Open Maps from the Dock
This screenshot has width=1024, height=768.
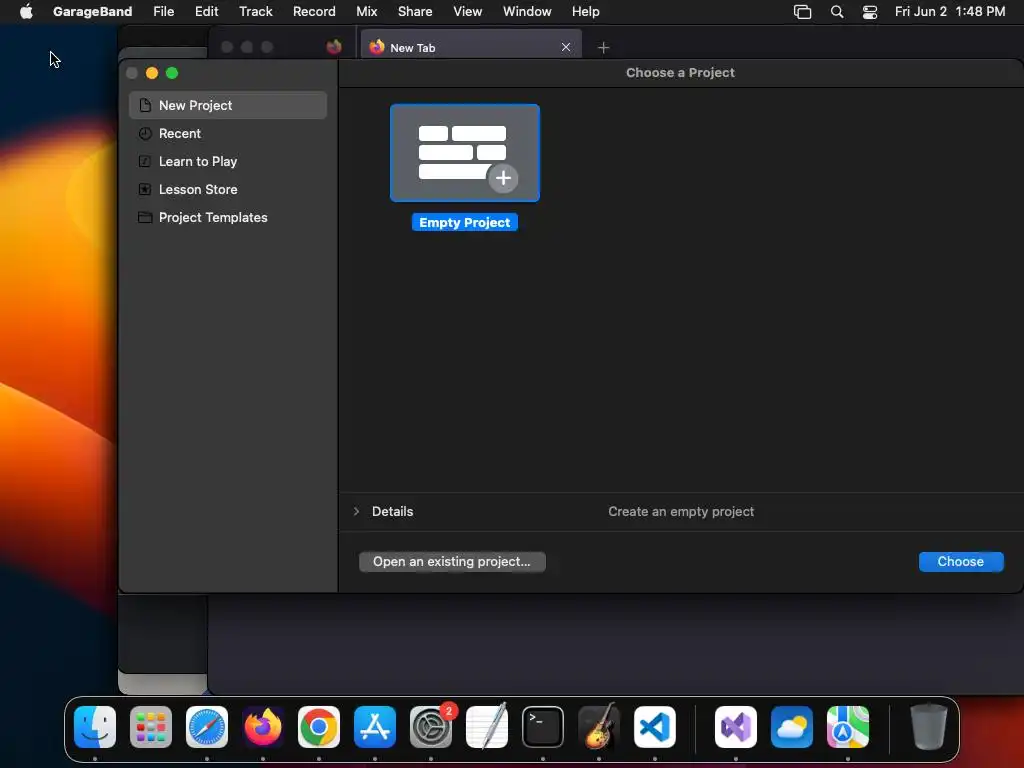click(848, 727)
